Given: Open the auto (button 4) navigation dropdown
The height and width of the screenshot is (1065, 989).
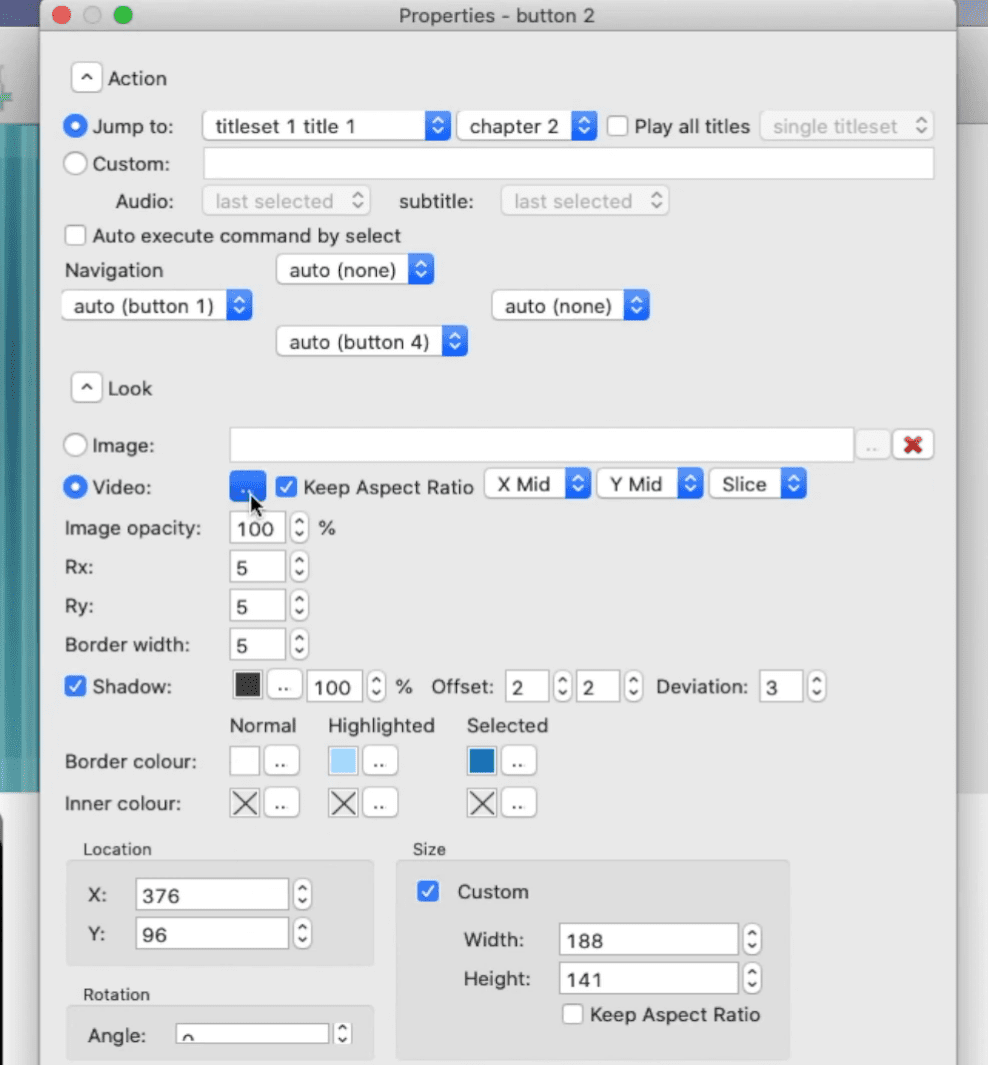Looking at the screenshot, I should pyautogui.click(x=372, y=342).
